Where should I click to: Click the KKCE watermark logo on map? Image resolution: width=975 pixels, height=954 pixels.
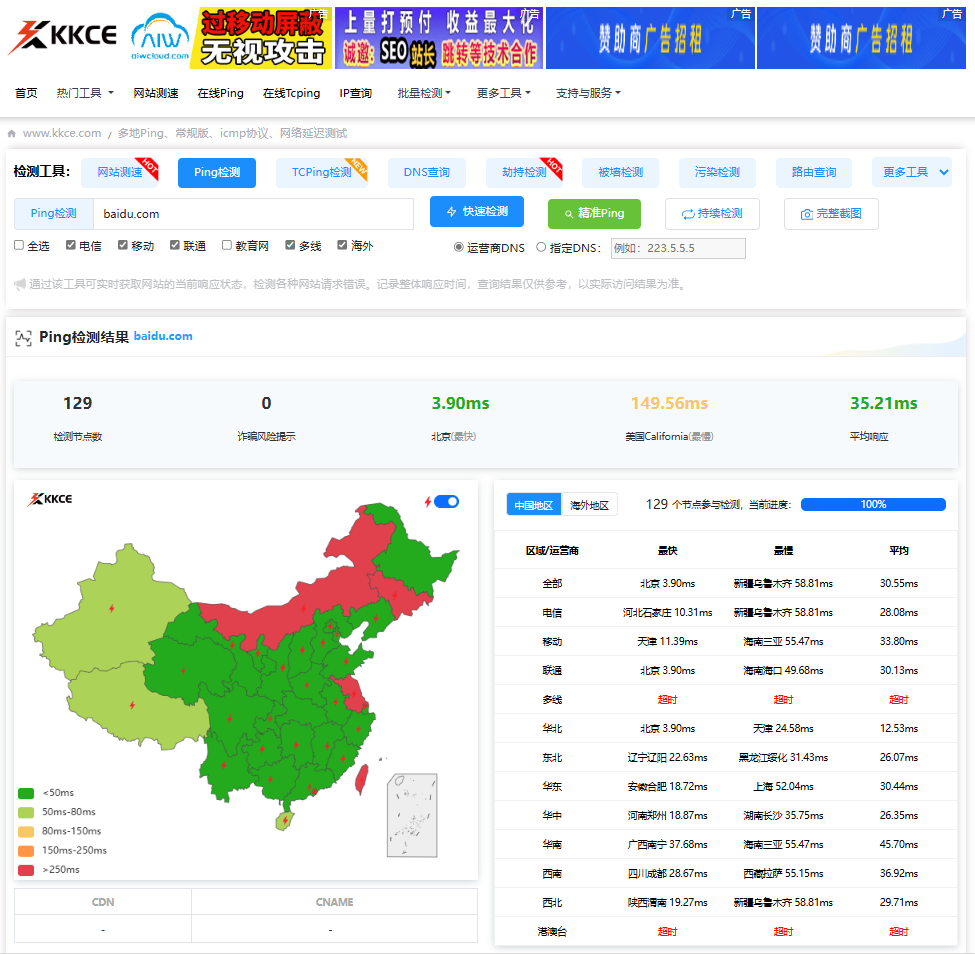point(50,499)
